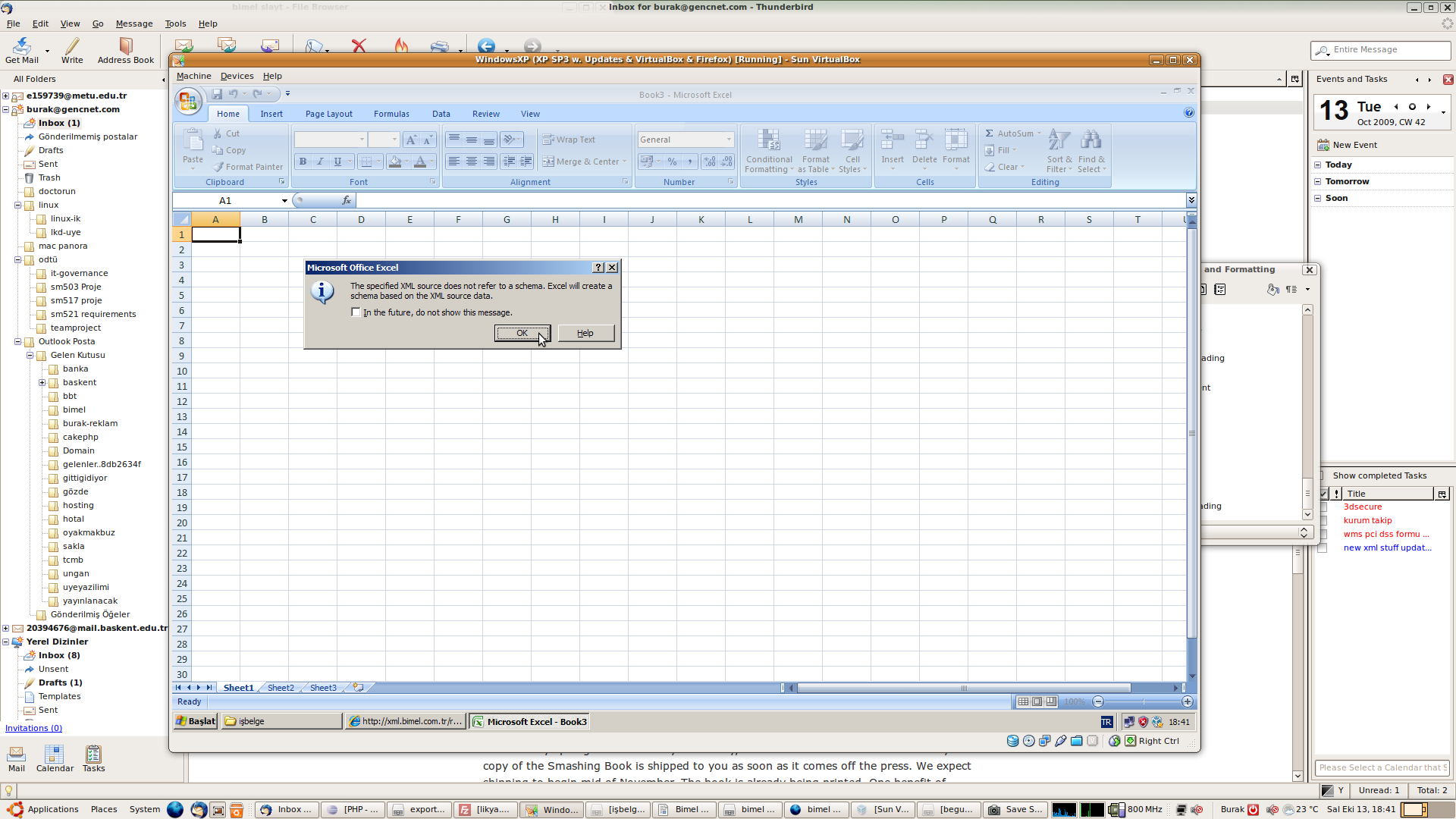The image size is (1456, 819).
Task: Click center horizontal alignment icon
Action: (471, 162)
